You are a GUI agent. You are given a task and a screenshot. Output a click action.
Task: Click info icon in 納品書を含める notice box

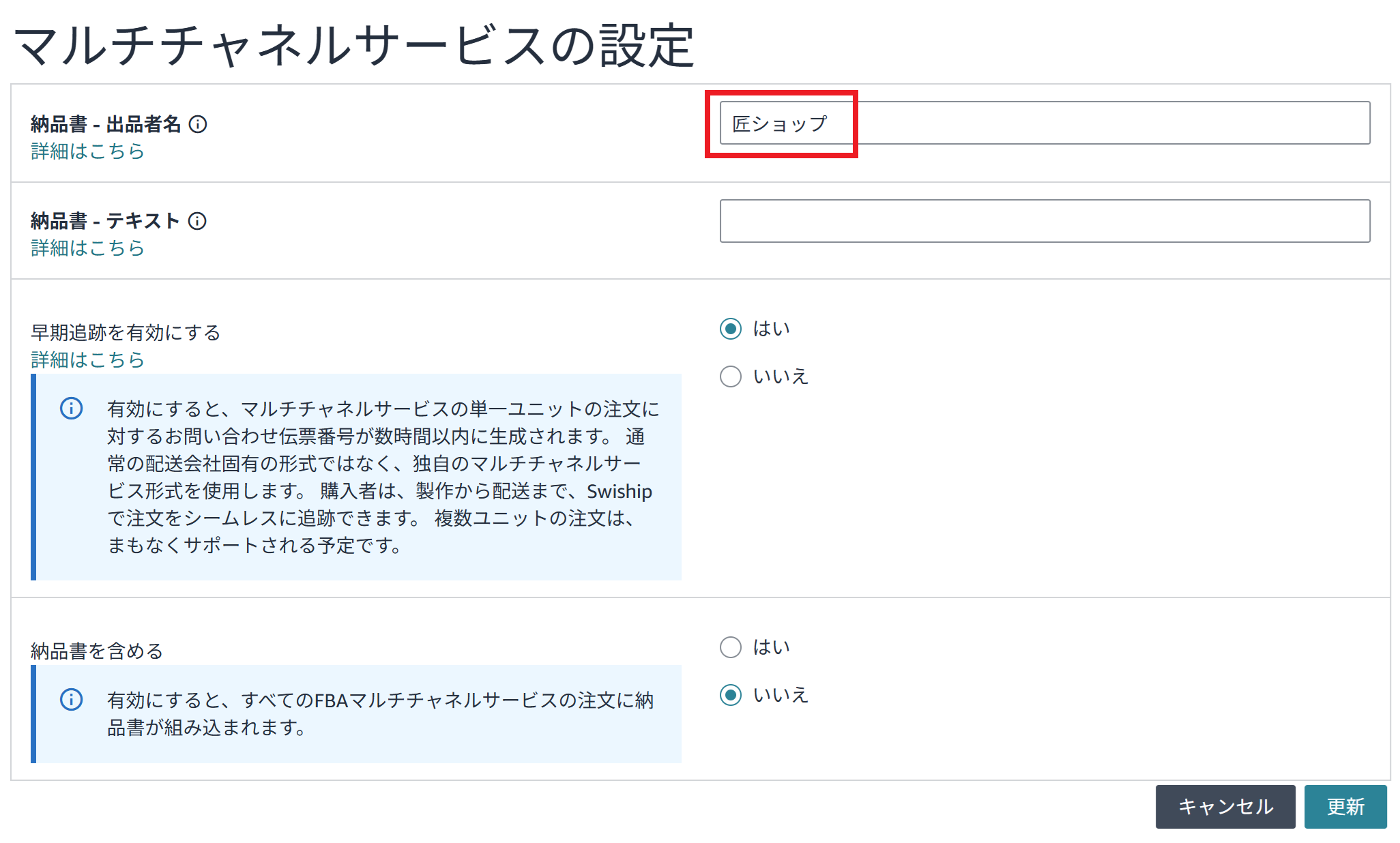[x=72, y=700]
